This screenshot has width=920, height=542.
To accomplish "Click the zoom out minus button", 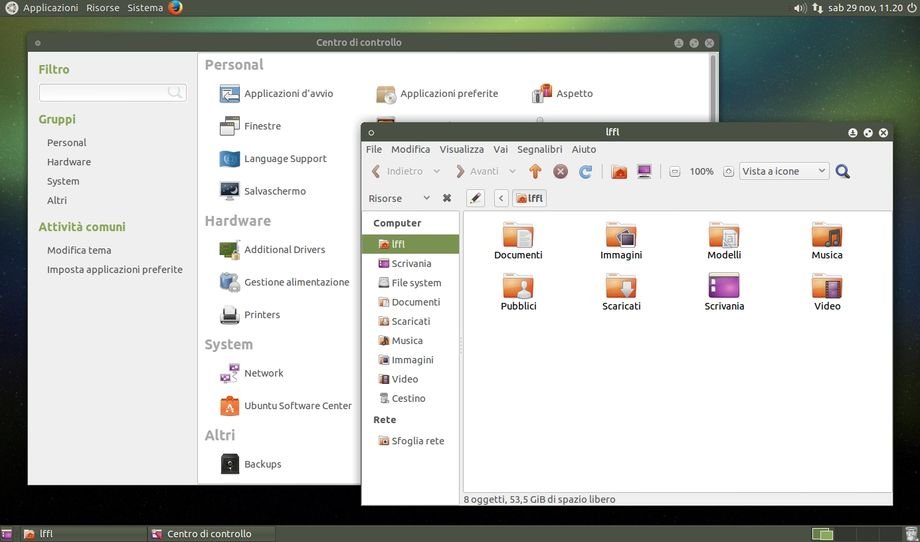I will pyautogui.click(x=675, y=172).
